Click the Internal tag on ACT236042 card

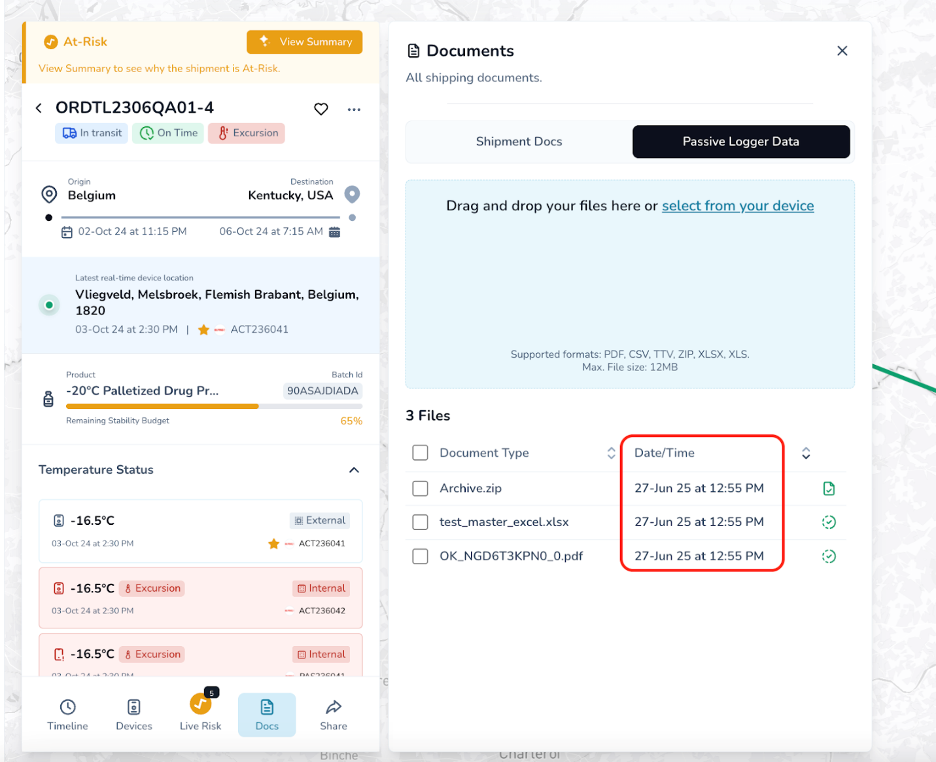point(321,588)
